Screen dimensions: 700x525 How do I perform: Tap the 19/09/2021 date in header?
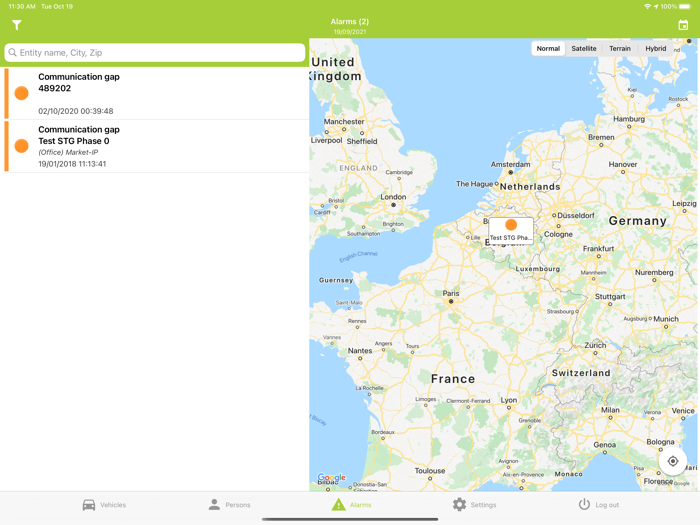(x=350, y=32)
